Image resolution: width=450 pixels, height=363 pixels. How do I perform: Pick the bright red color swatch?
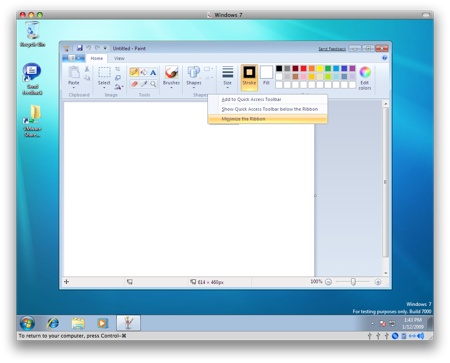(303, 68)
